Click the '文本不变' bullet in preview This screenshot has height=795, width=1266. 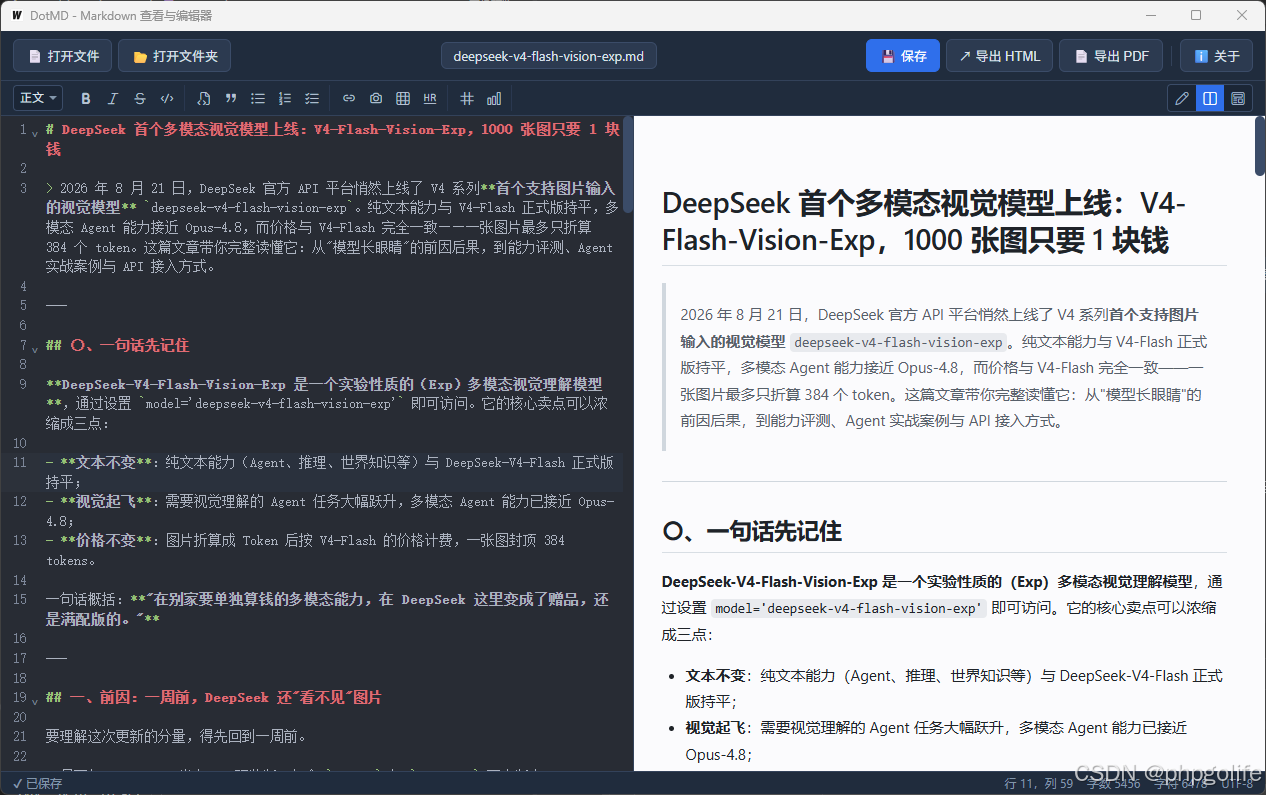(954, 689)
